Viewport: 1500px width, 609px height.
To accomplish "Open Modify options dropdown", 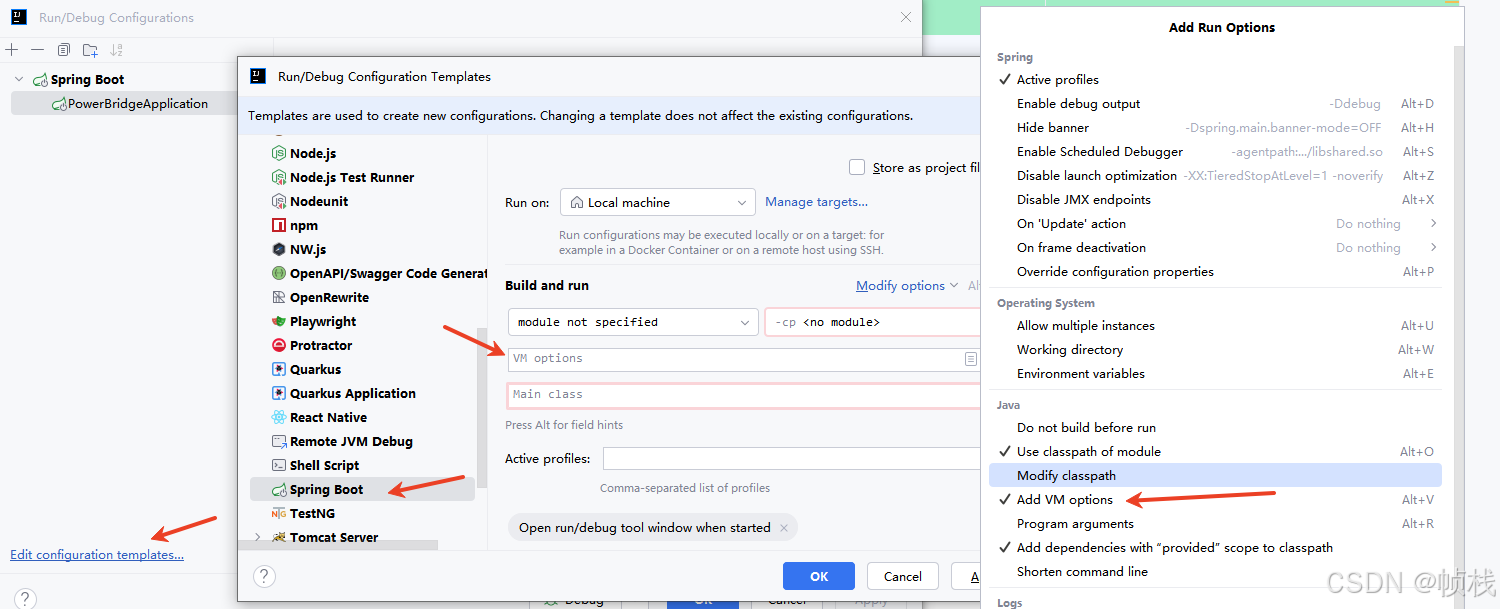I will [x=907, y=286].
